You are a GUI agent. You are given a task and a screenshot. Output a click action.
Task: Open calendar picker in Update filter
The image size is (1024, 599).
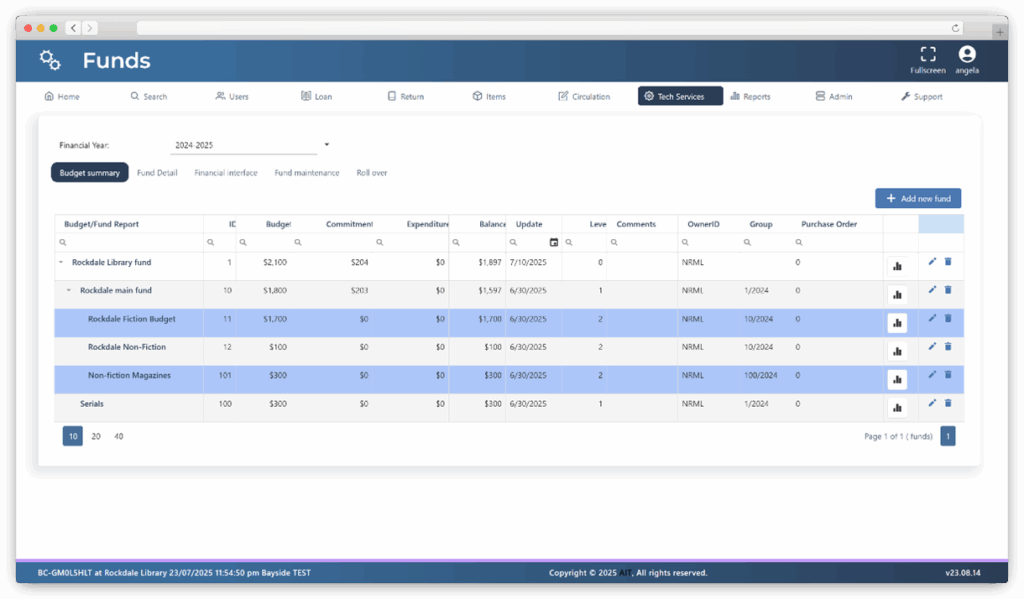click(x=554, y=242)
